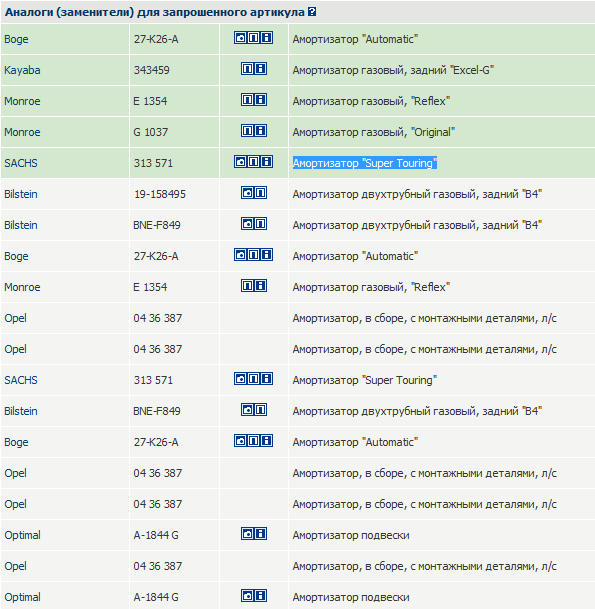Click the selected text Амортизатор "Super Touring"
This screenshot has width=595, height=609.
[365, 163]
